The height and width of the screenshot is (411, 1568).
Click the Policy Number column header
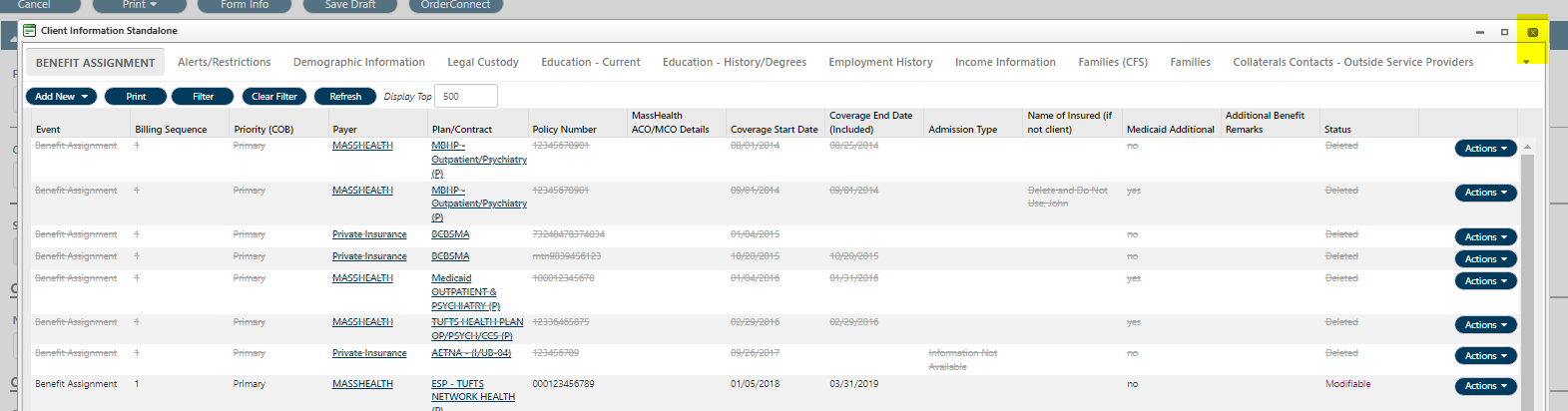coord(564,130)
